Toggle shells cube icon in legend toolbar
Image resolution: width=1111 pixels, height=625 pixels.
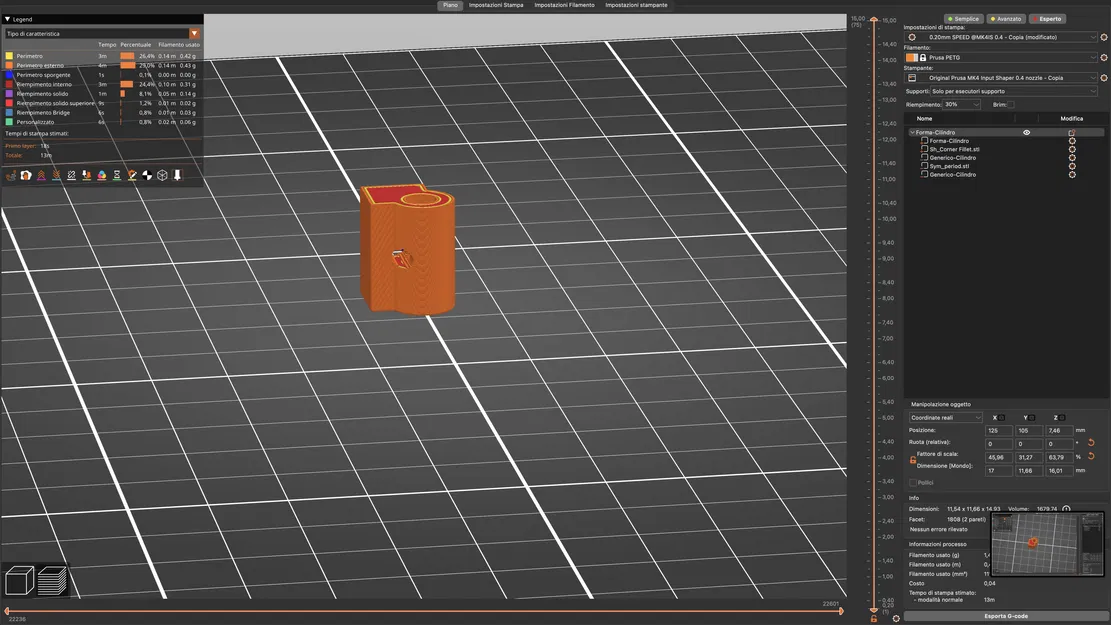point(162,175)
